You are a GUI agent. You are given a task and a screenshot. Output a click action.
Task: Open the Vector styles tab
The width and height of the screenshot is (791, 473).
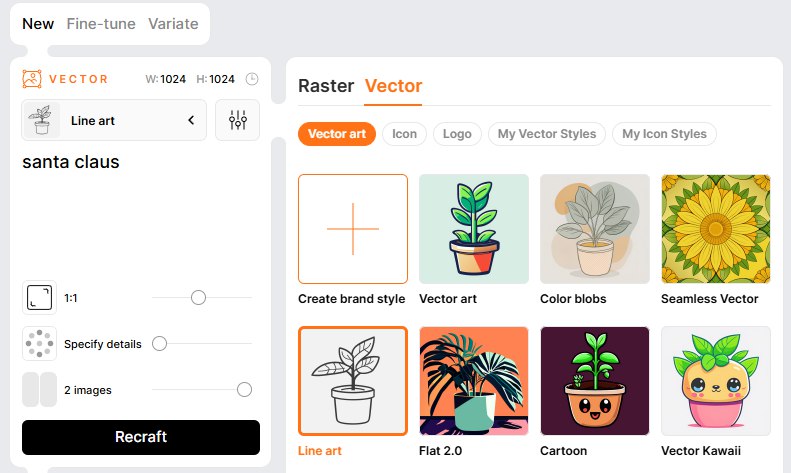[393, 86]
